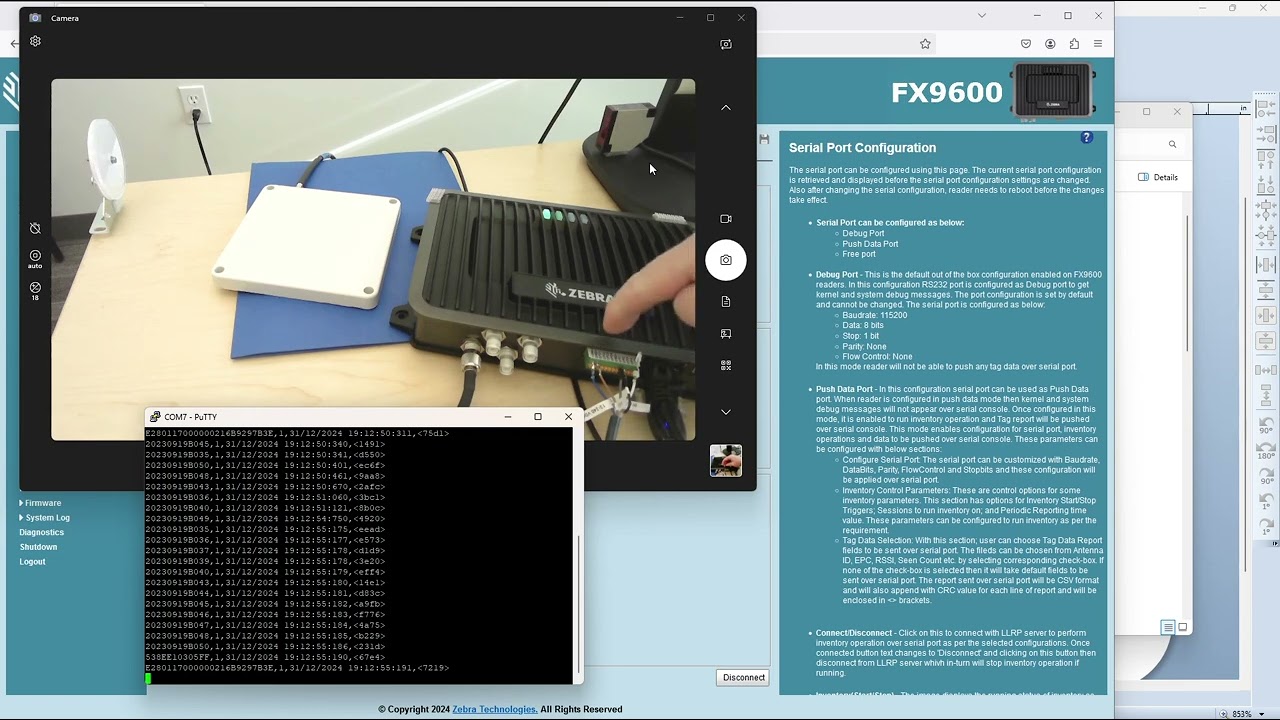Open the Pocket save icon in browser

tap(1026, 44)
